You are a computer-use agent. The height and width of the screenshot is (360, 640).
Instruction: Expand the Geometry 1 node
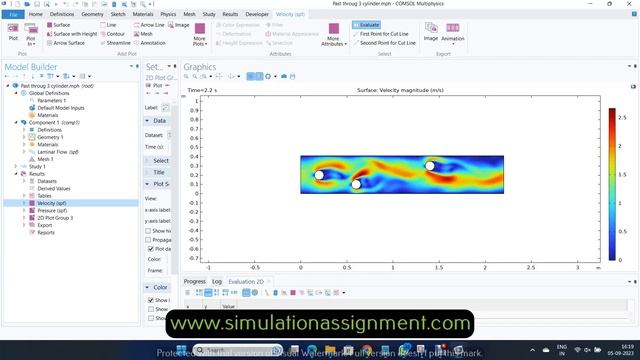pyautogui.click(x=24, y=137)
